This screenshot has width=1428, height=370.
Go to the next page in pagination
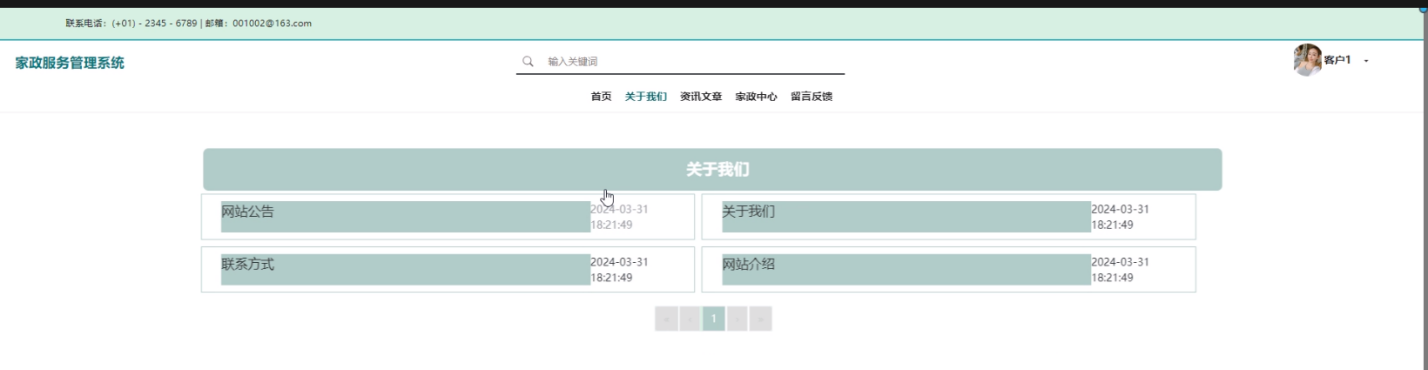pyautogui.click(x=738, y=319)
